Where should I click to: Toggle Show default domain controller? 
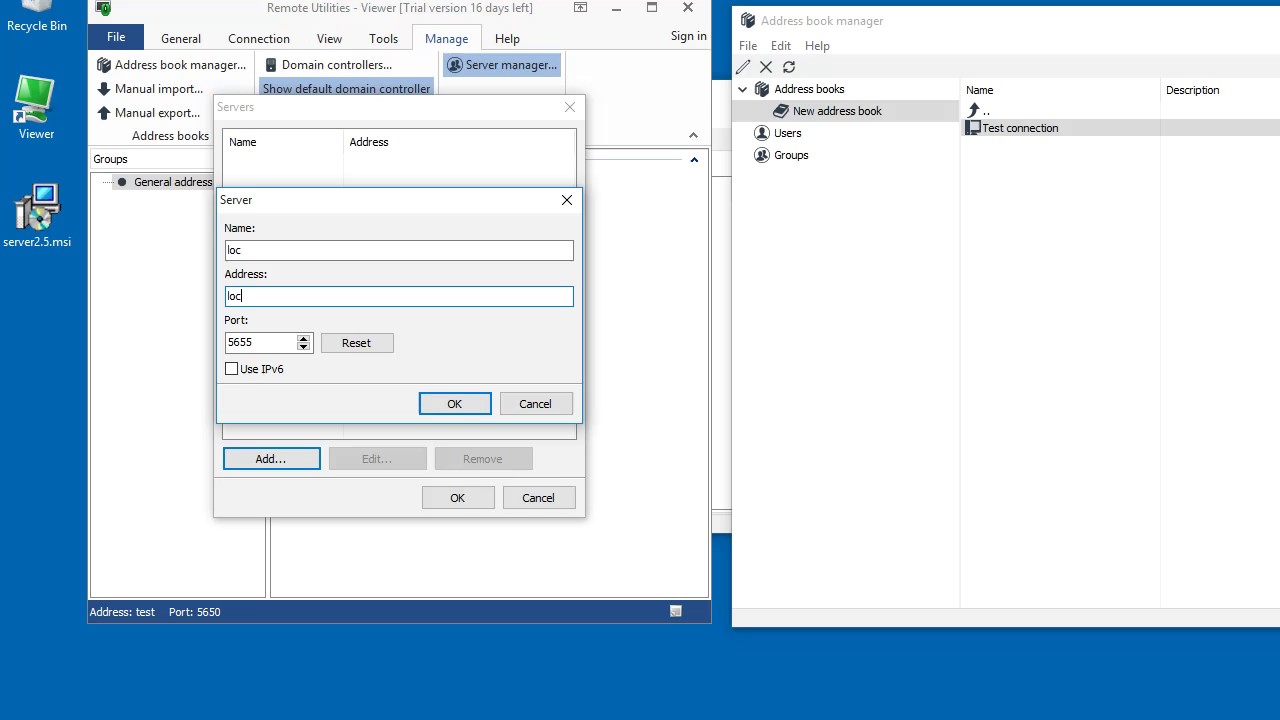click(346, 89)
